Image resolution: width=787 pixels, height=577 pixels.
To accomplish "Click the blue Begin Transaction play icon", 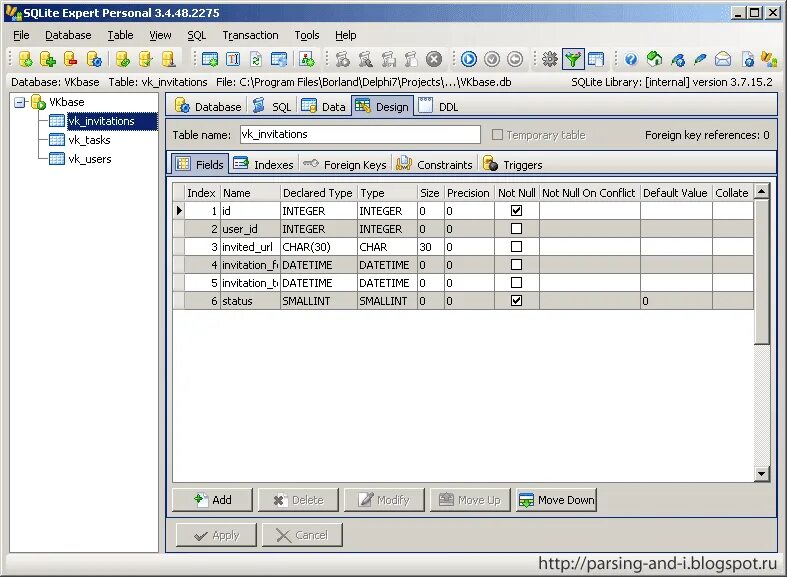I will [469, 59].
